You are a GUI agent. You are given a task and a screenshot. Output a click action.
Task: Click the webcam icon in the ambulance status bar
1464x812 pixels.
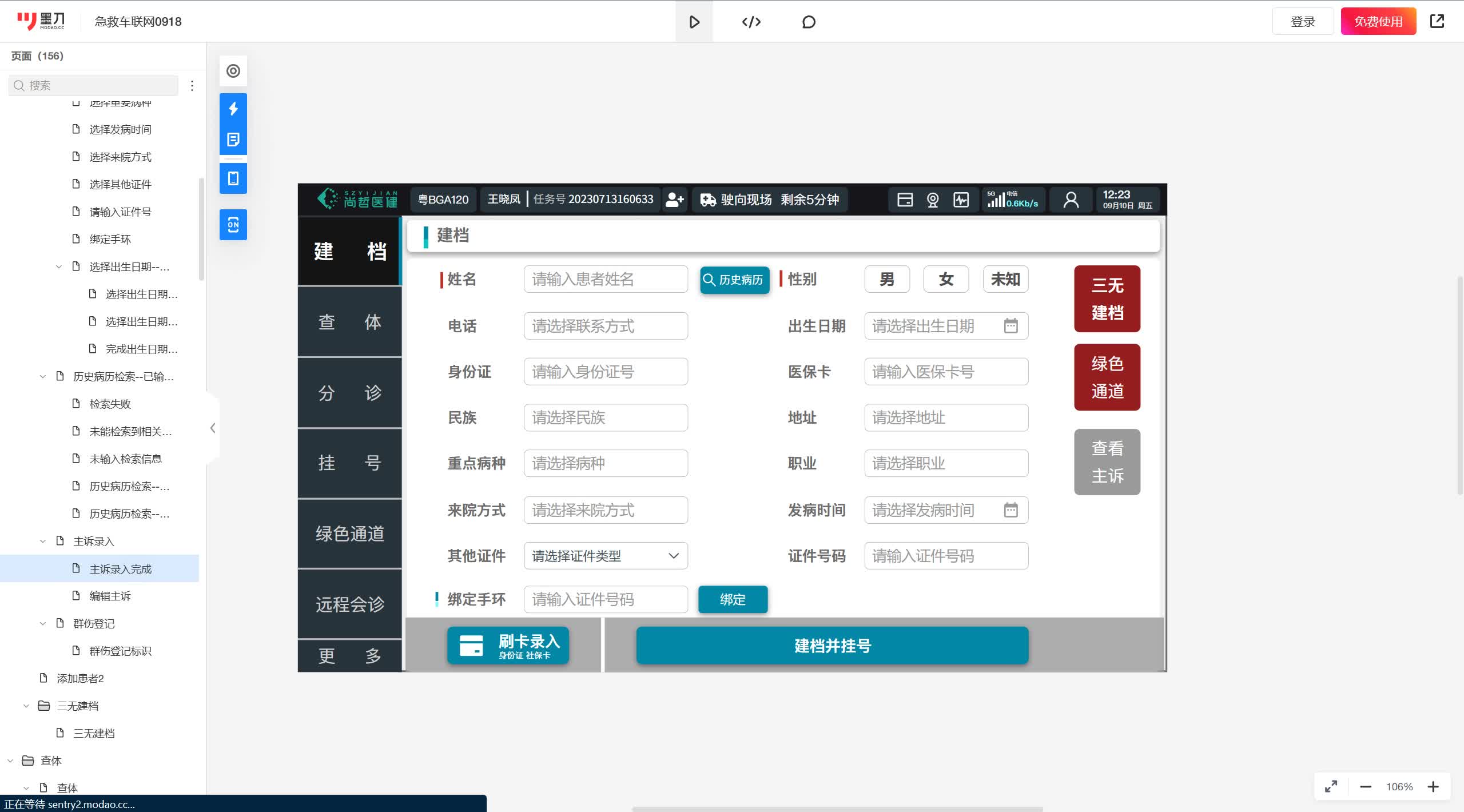point(932,200)
